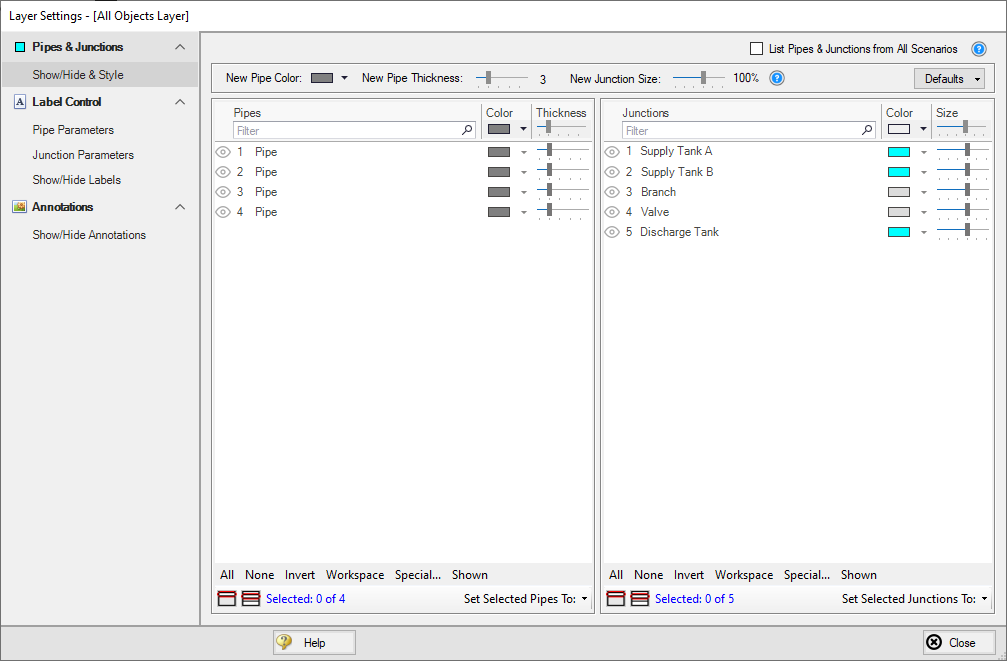Collapse the Pipes & Junctions section
This screenshot has width=1007, height=661.
click(180, 47)
